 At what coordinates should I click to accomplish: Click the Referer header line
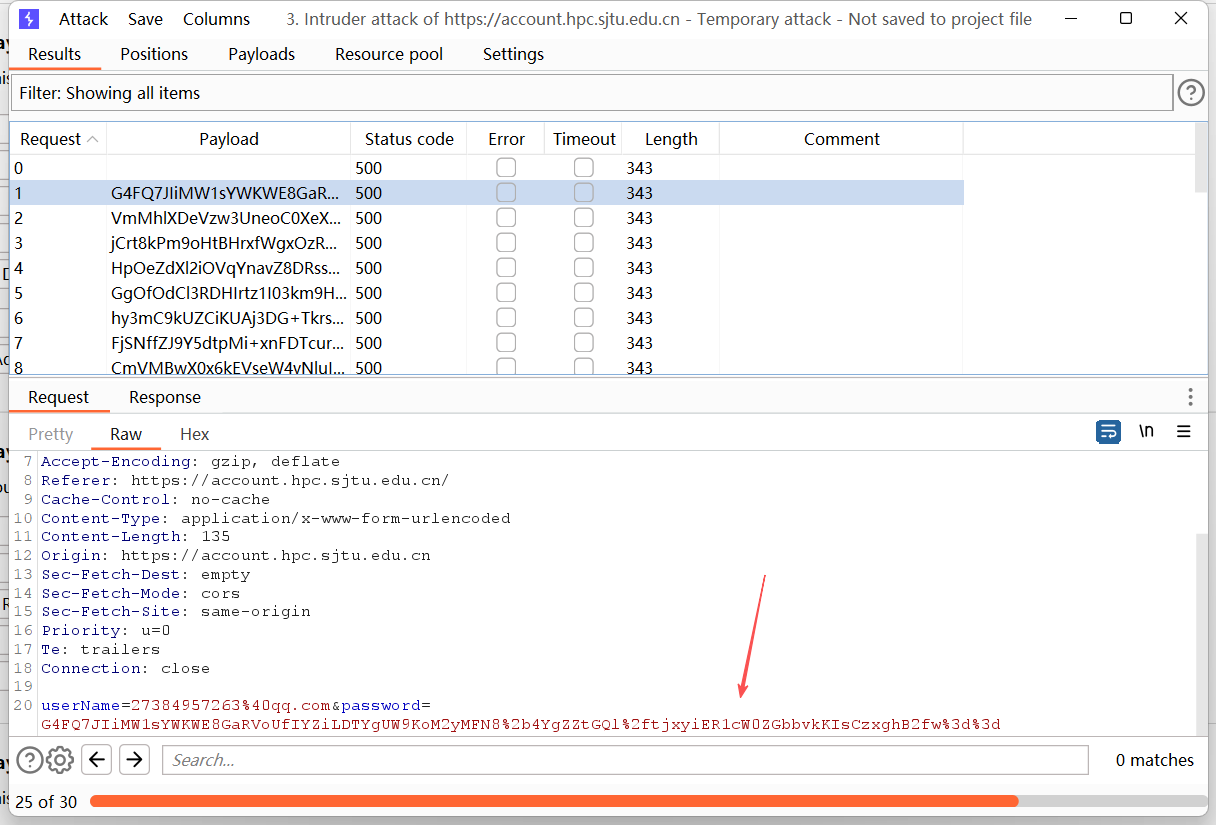pyautogui.click(x=245, y=481)
